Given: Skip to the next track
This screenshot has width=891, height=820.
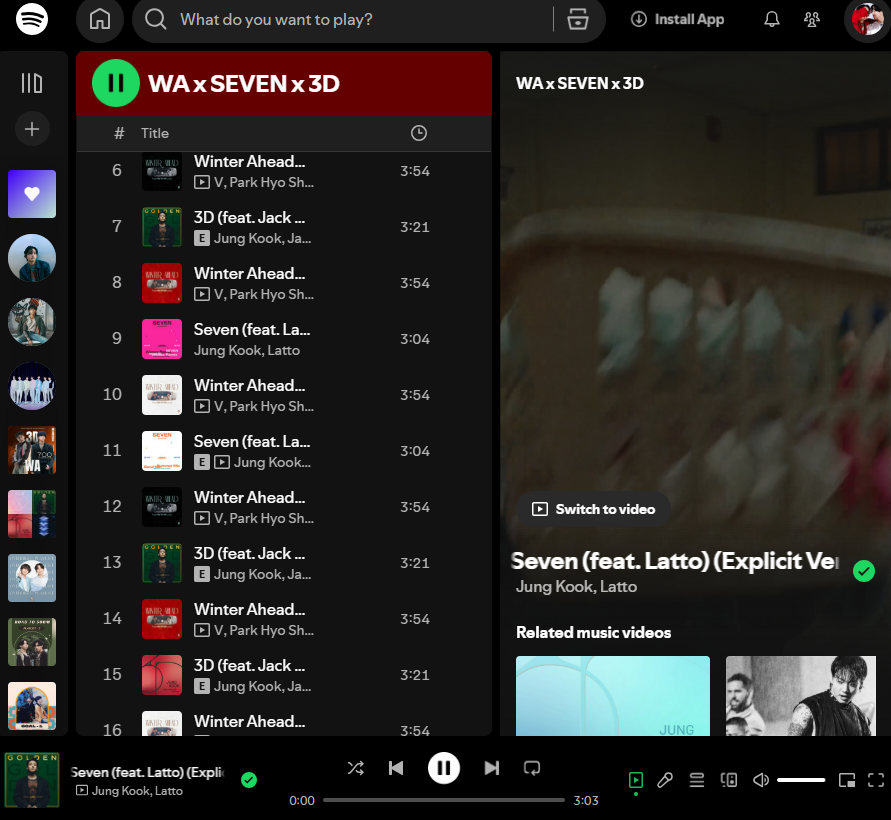Looking at the screenshot, I should pos(492,768).
